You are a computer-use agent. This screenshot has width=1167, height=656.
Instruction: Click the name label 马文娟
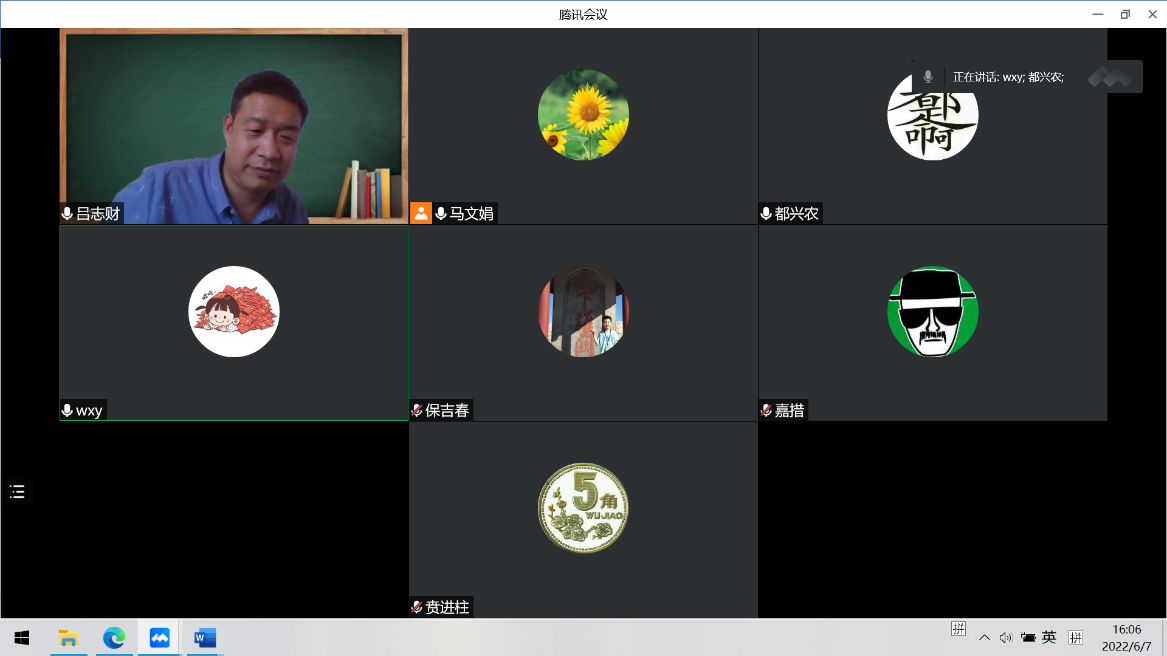[471, 214]
